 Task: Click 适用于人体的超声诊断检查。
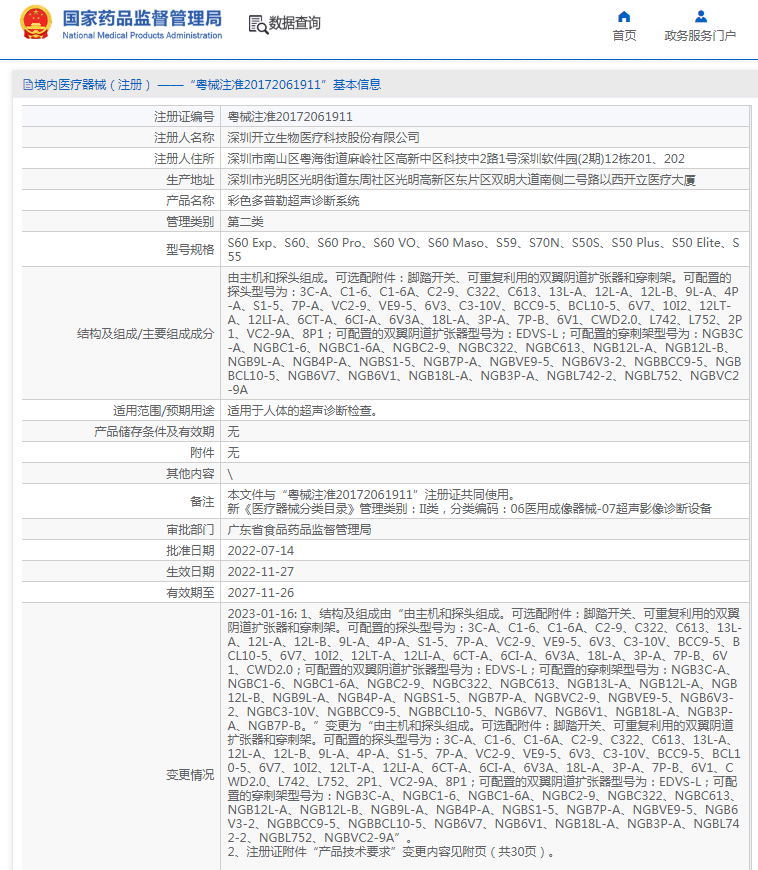point(303,411)
